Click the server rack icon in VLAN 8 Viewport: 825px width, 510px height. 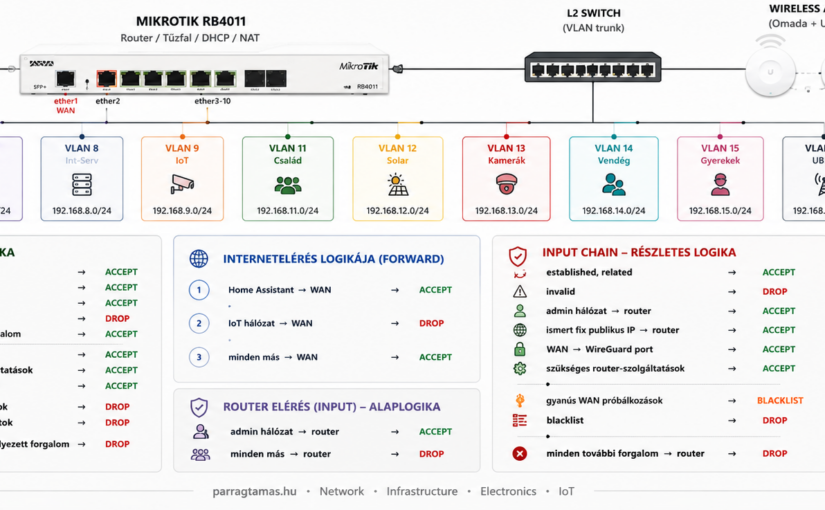pyautogui.click(x=82, y=185)
